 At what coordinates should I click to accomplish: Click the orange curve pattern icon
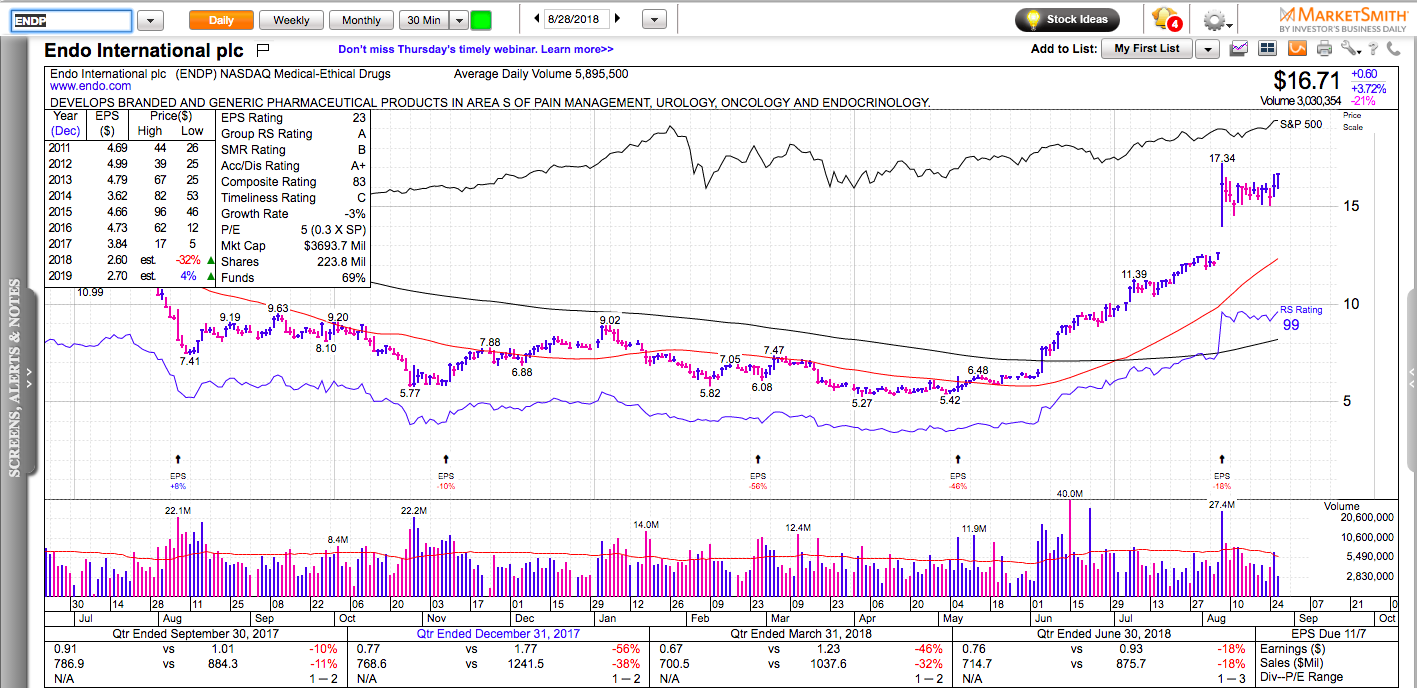[x=1297, y=48]
